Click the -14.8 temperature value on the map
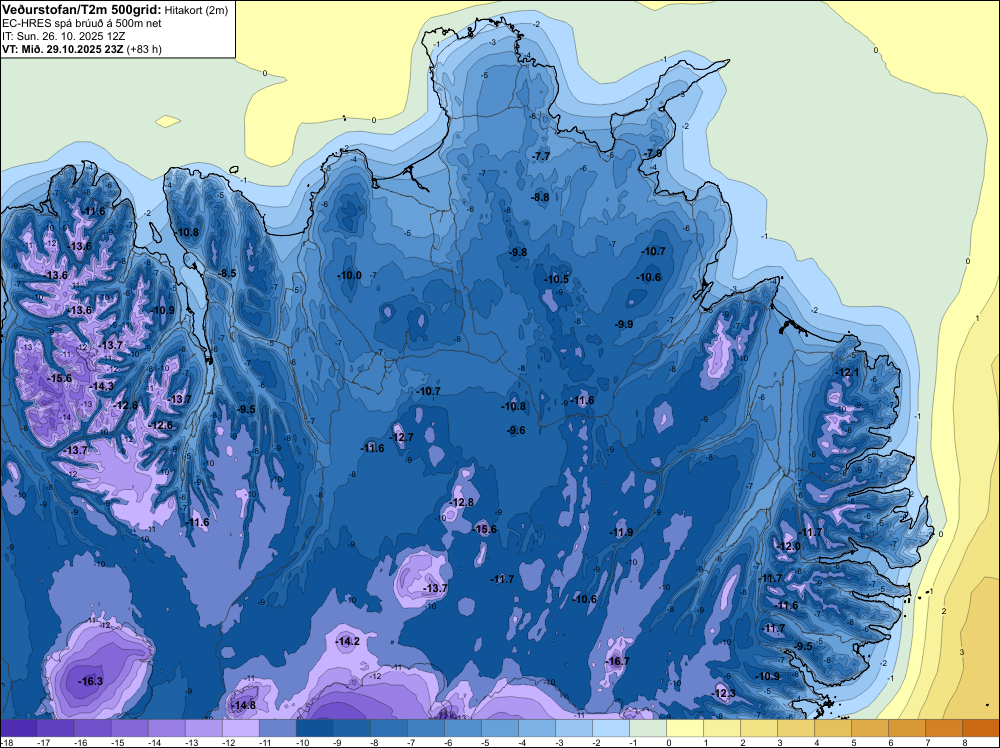Viewport: 1000px width, 748px height. click(x=243, y=705)
